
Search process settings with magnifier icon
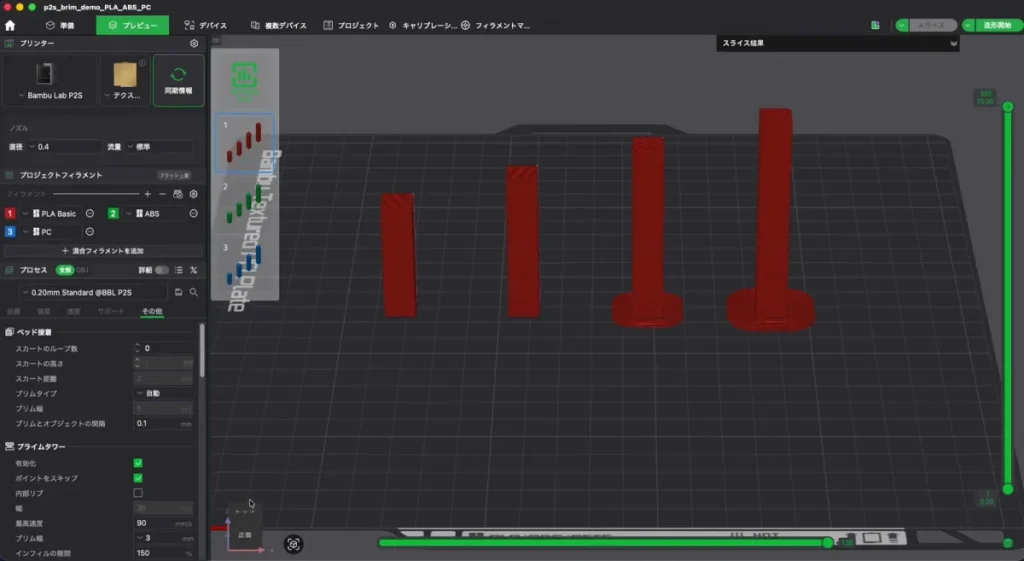click(193, 292)
